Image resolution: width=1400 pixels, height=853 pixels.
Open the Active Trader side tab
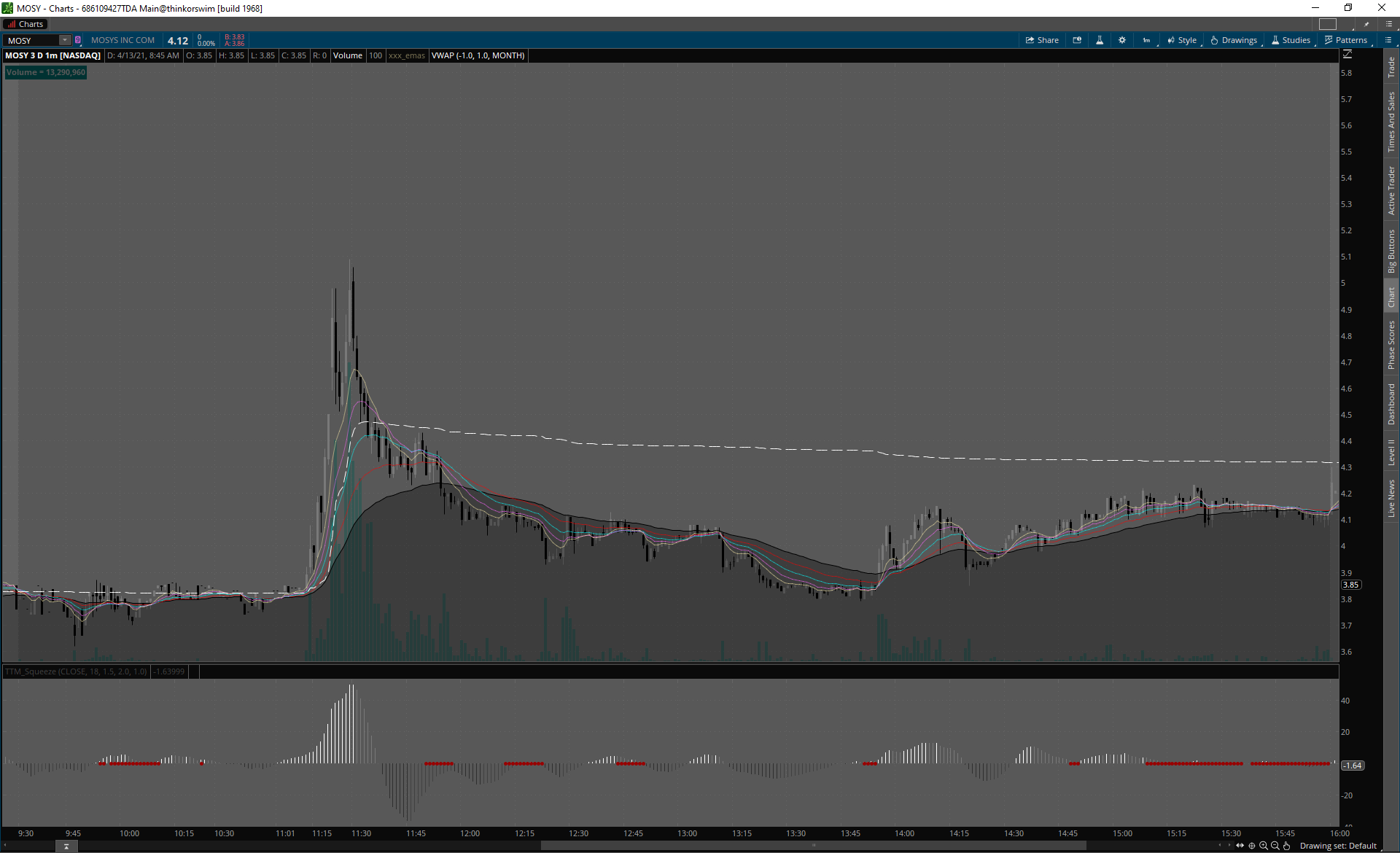(1391, 190)
